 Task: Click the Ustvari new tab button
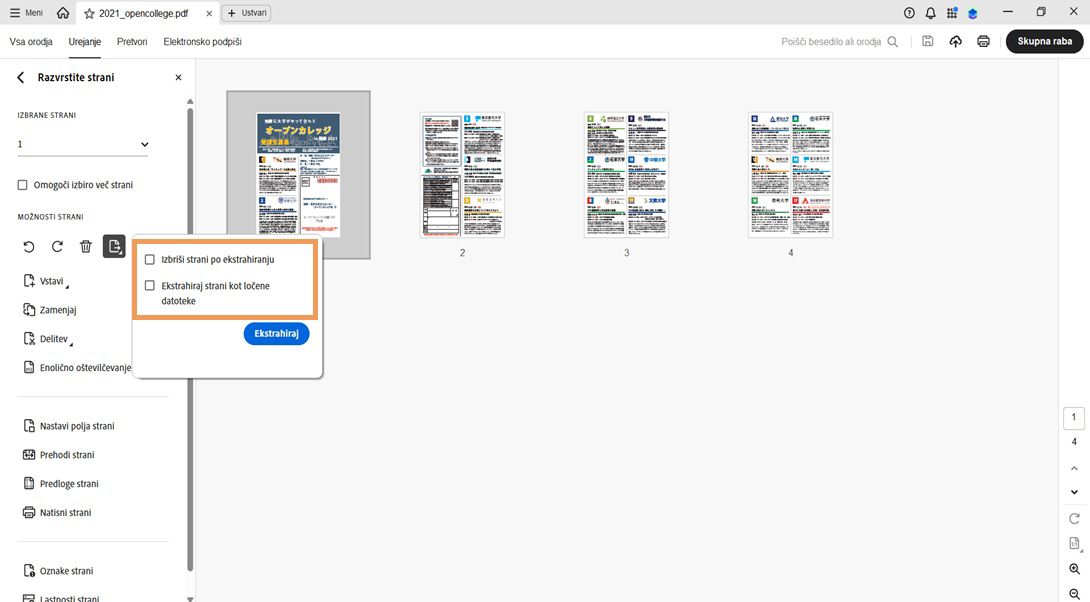coord(246,13)
